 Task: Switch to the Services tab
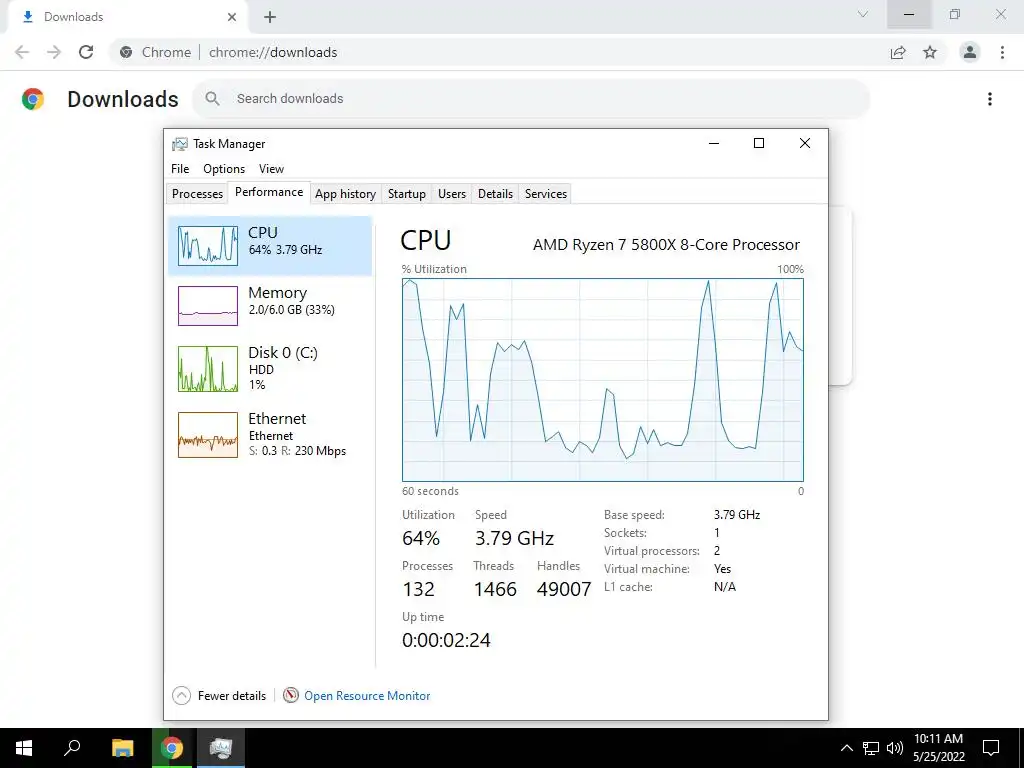point(546,194)
